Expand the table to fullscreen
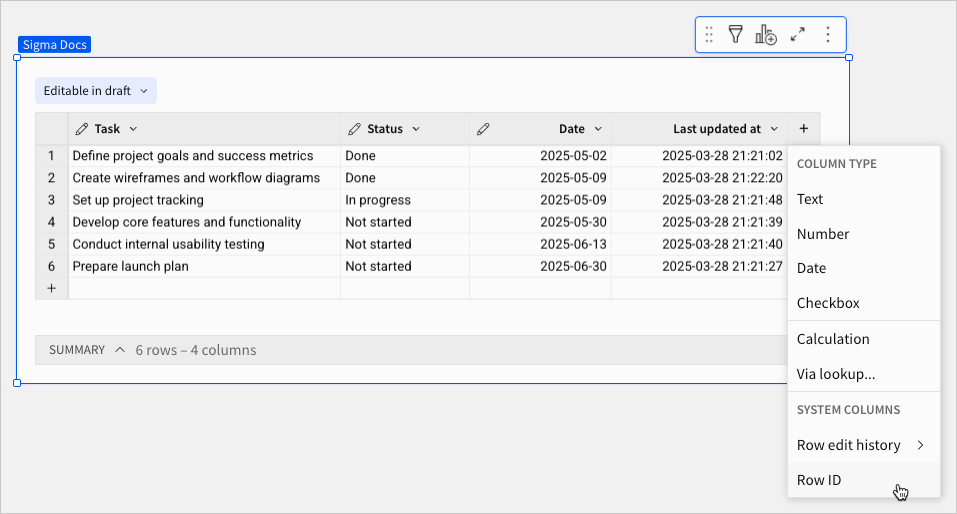 [x=798, y=35]
